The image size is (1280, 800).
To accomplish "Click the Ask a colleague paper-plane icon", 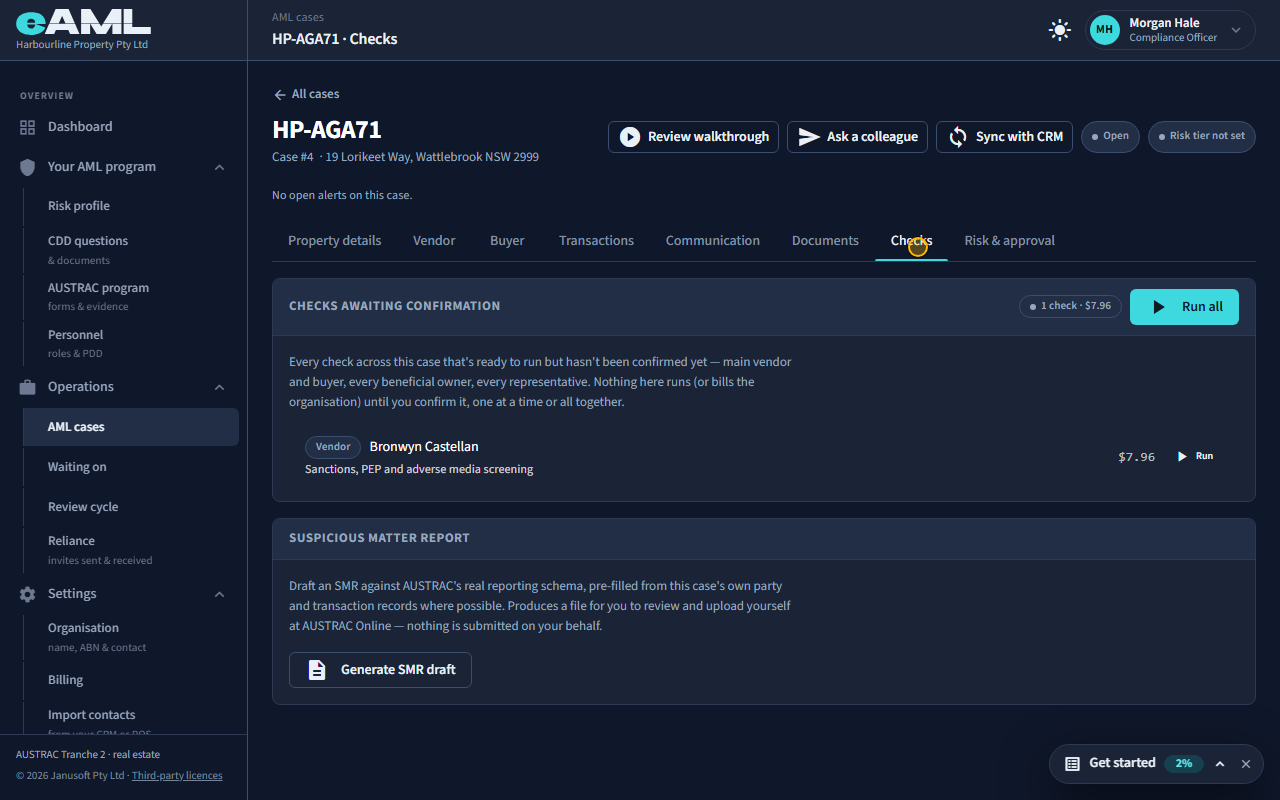I will coord(809,137).
